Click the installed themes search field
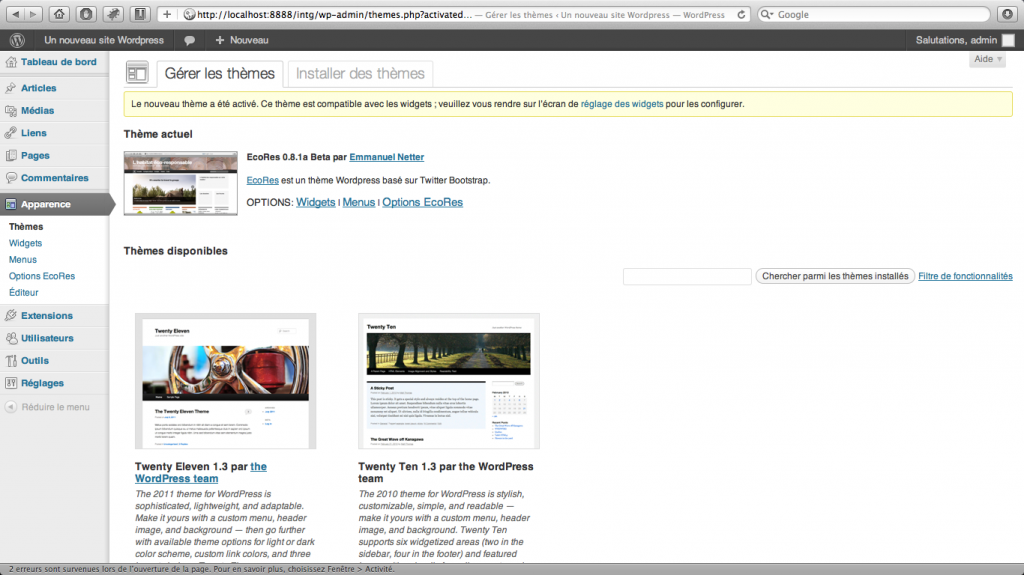 click(x=687, y=276)
